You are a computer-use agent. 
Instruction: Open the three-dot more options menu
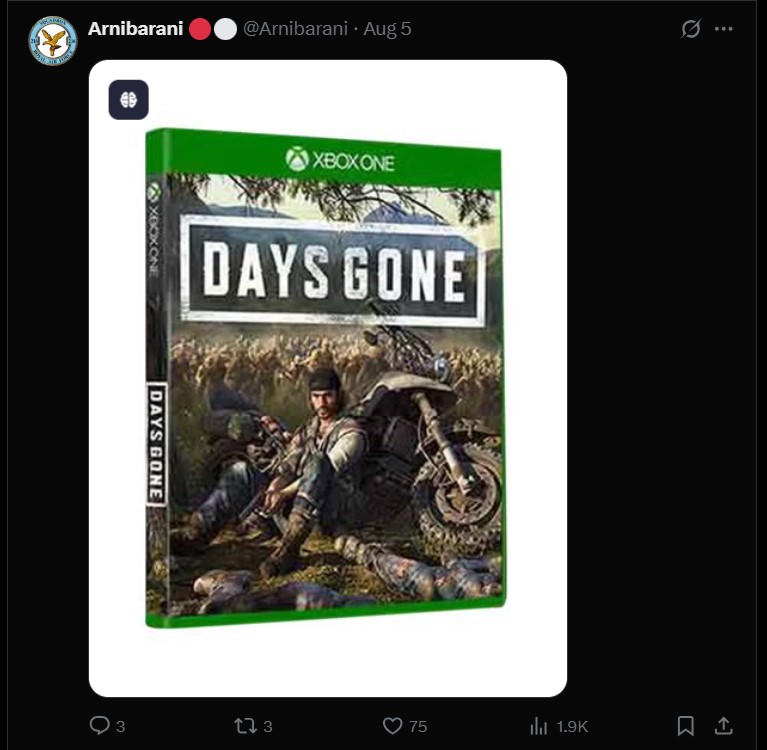click(x=723, y=29)
